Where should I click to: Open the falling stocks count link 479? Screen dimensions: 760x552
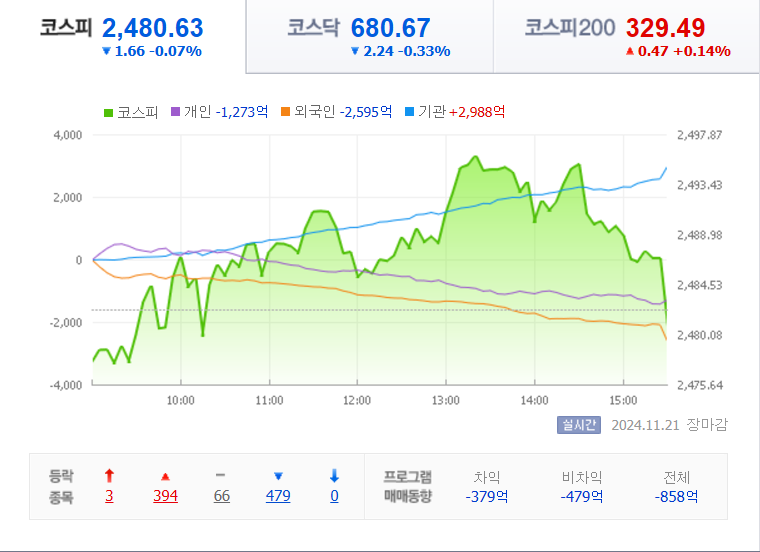tap(278, 496)
